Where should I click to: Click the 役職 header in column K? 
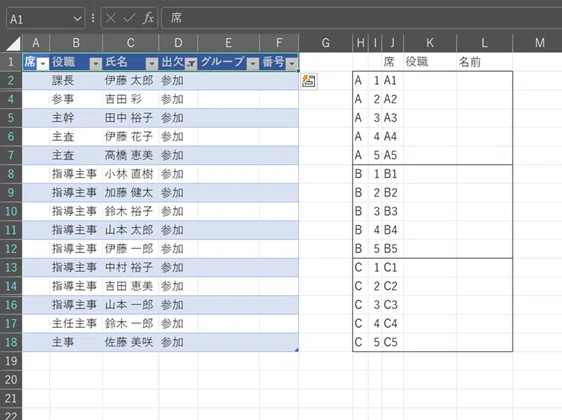(x=430, y=62)
